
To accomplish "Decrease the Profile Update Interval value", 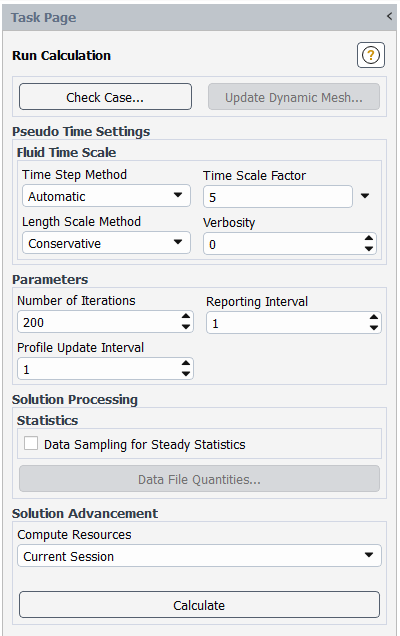I will tap(186, 374).
